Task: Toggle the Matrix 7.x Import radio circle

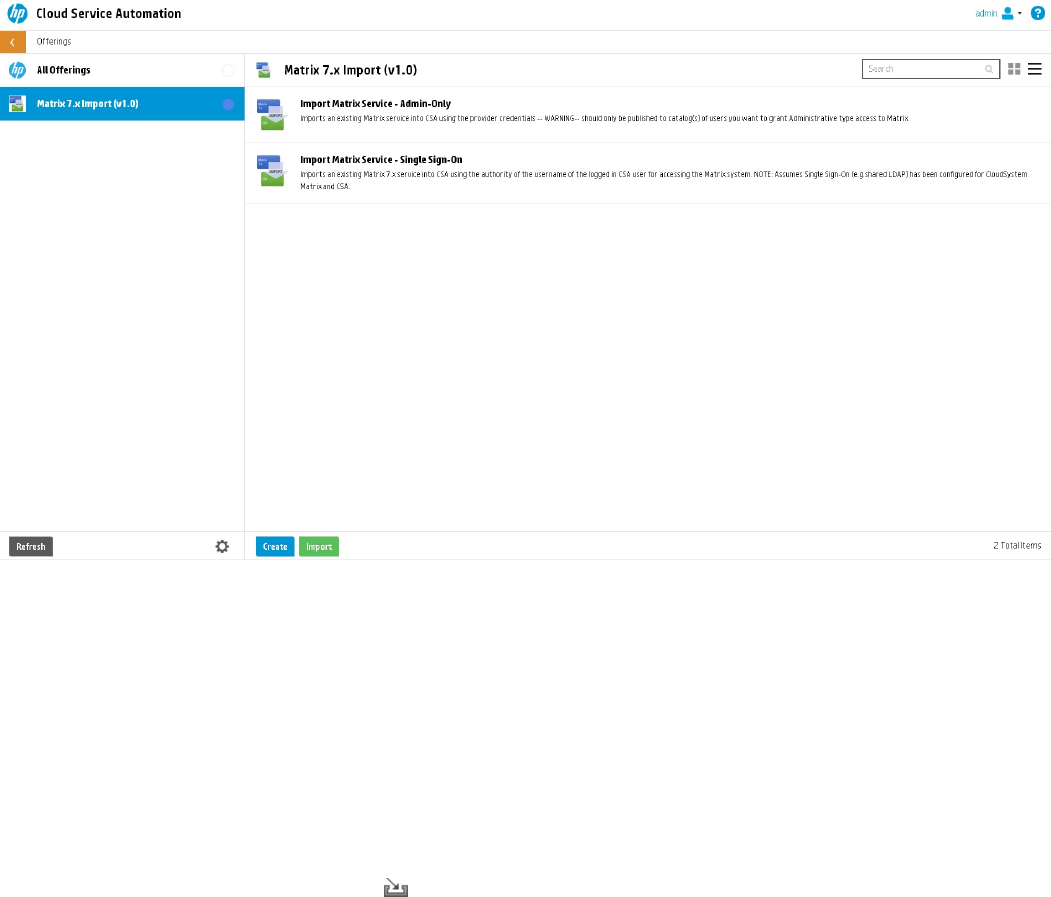Action: pyautogui.click(x=228, y=104)
